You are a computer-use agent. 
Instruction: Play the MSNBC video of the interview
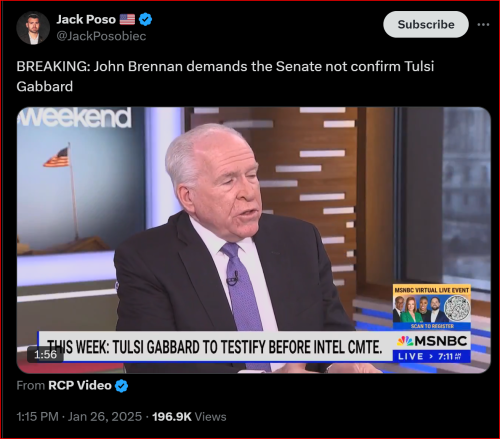tap(254, 240)
